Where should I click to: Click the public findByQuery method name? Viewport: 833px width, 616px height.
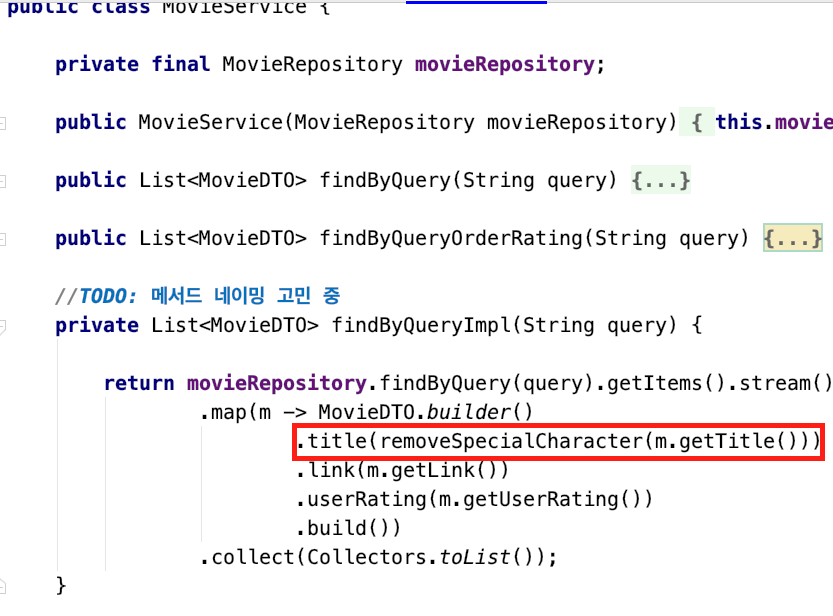coord(385,180)
